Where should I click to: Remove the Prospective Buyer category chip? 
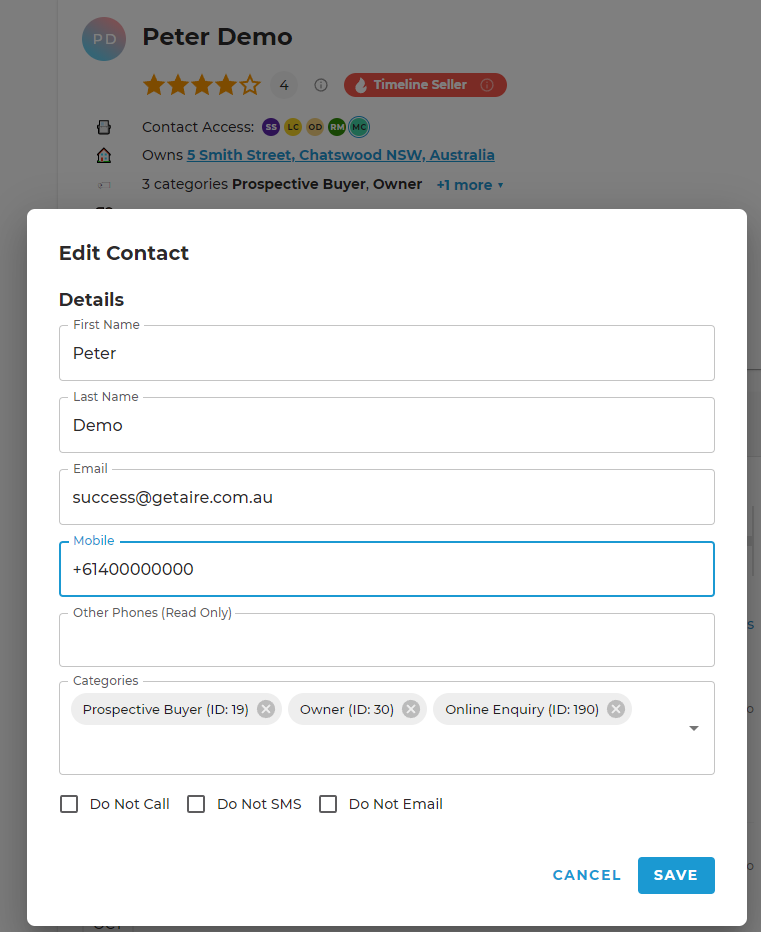coord(266,709)
